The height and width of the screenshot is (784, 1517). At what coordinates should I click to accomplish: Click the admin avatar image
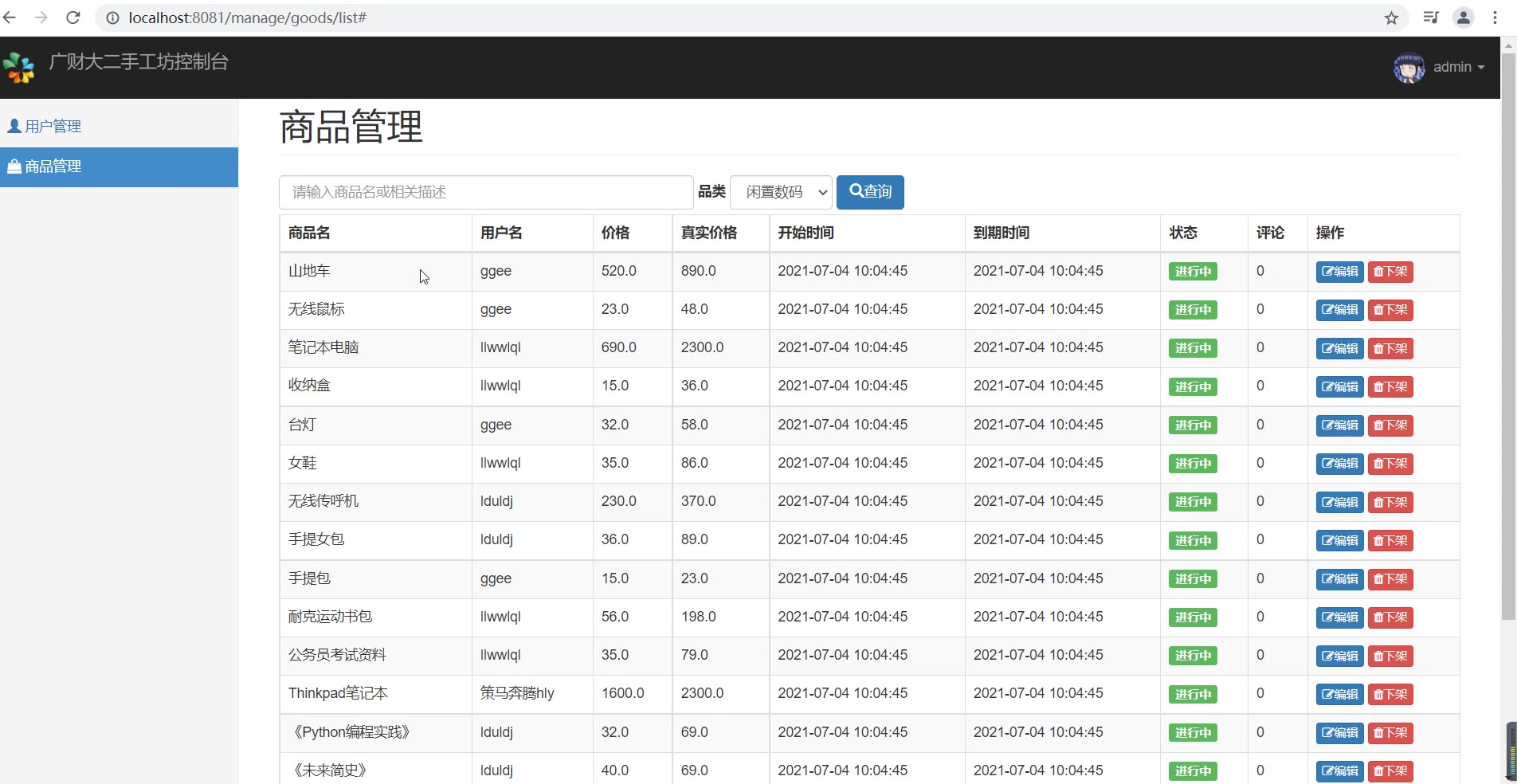1409,68
